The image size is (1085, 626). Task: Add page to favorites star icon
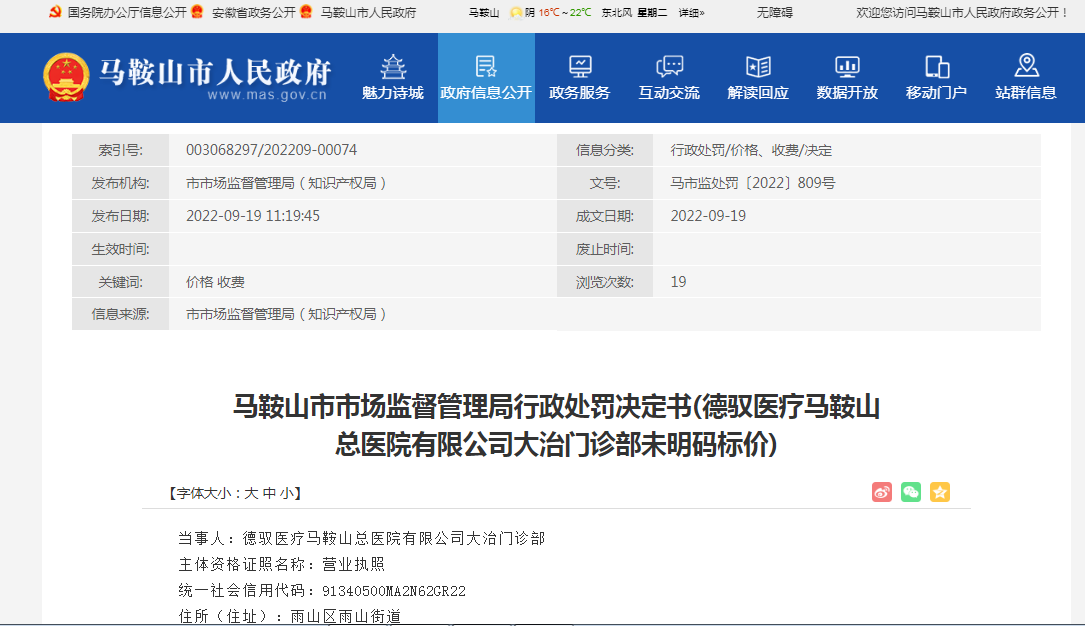939,492
